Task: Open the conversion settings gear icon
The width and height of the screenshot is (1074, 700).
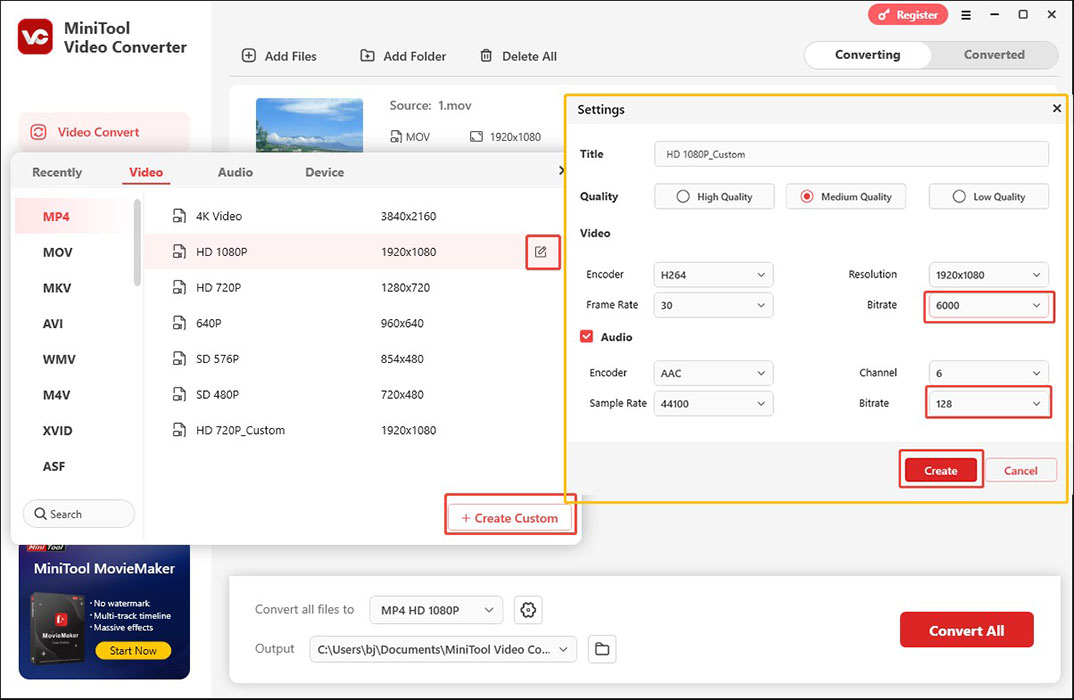Action: (528, 610)
